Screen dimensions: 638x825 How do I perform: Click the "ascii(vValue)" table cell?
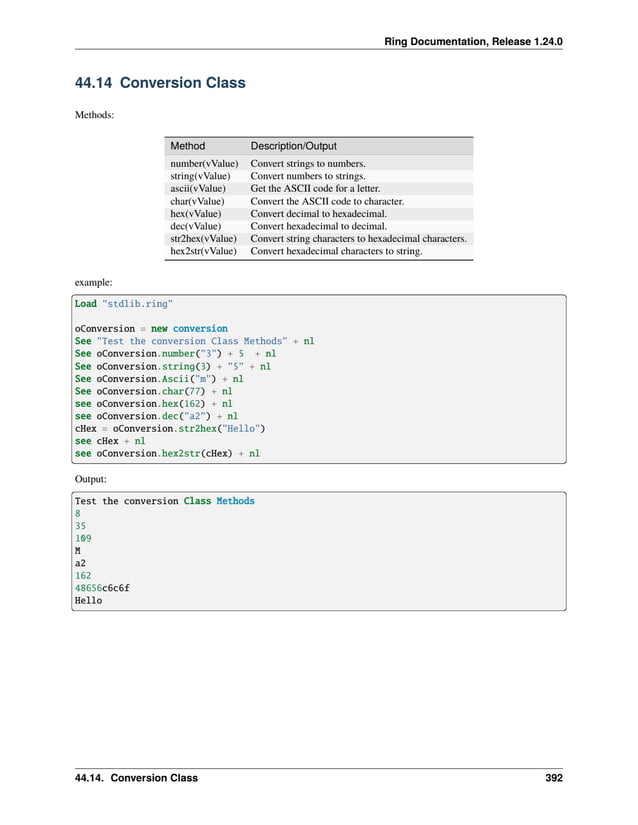click(x=198, y=188)
